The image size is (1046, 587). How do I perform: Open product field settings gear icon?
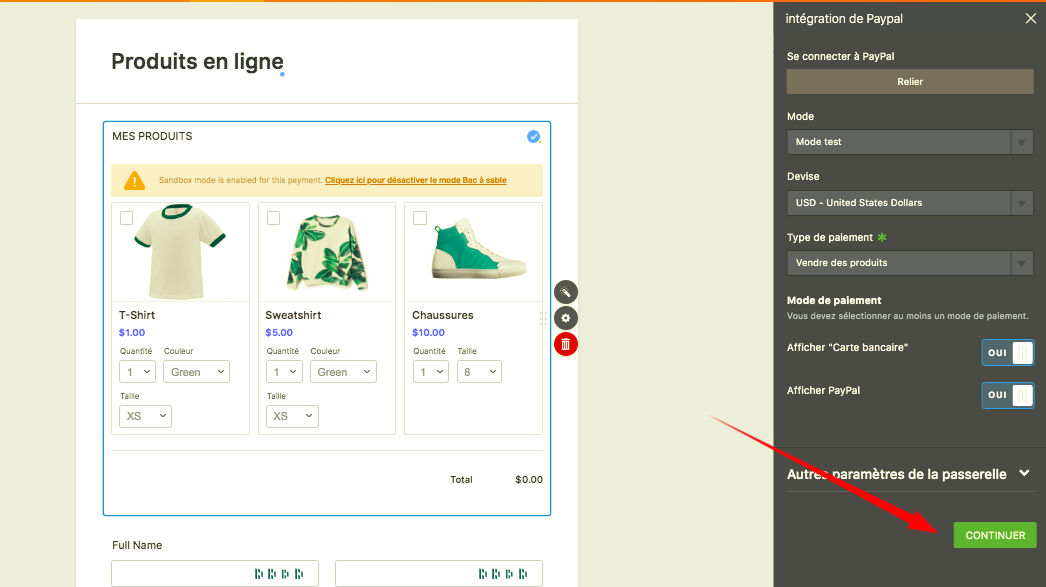566,318
